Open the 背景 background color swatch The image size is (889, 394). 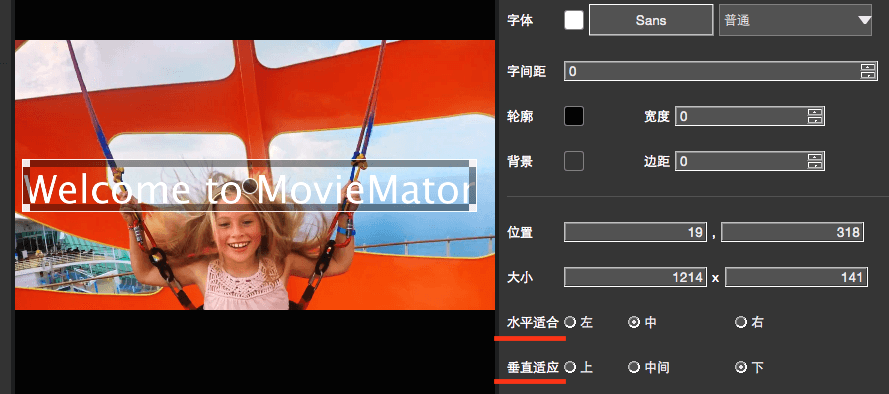(x=574, y=161)
